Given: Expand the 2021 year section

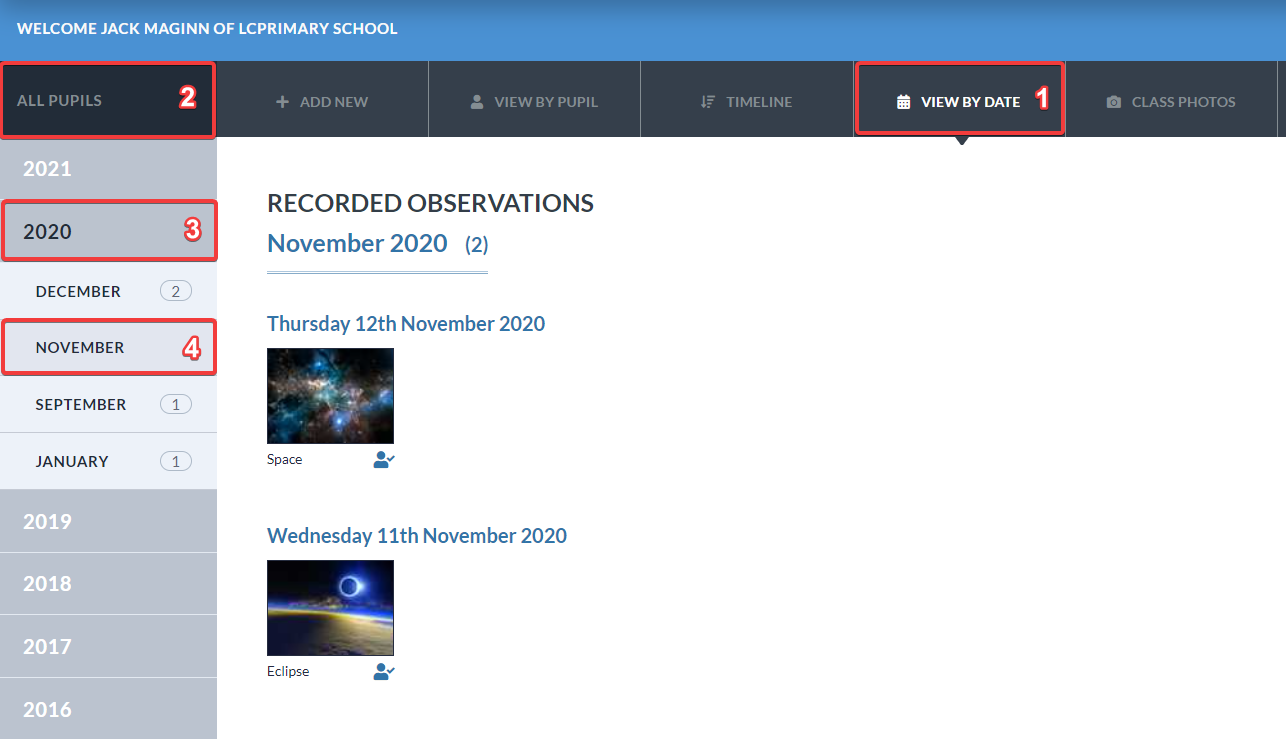Looking at the screenshot, I should point(108,168).
